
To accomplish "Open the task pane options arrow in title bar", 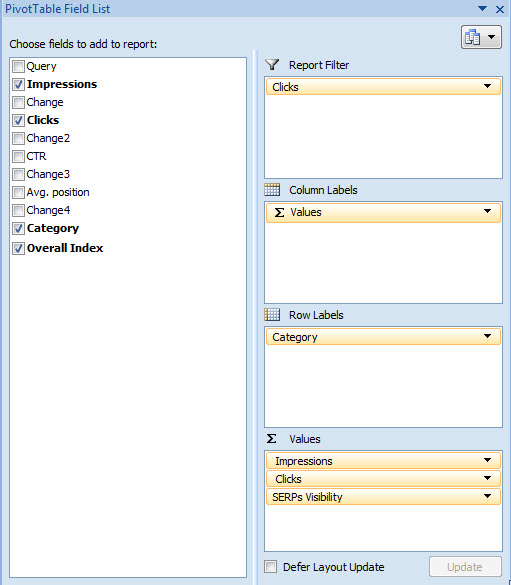I will click(482, 8).
